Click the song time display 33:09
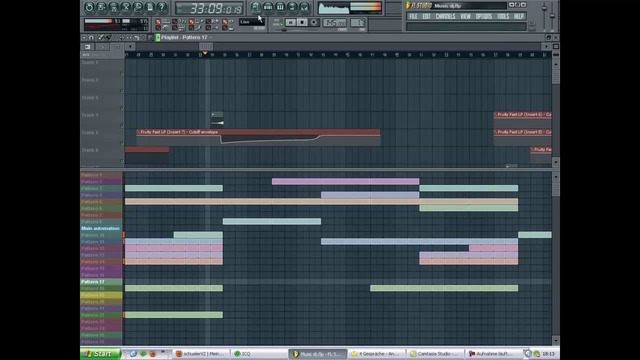Viewport: 640px width, 360px height. coord(209,8)
